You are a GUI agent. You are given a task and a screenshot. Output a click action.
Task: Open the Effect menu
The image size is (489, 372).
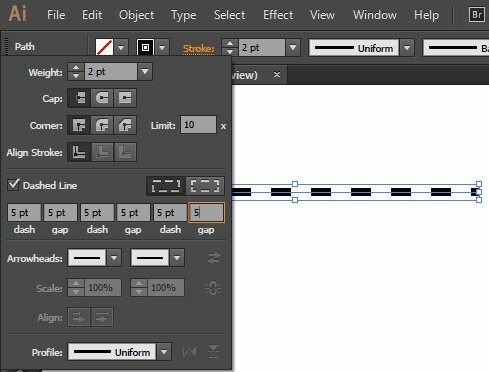[x=278, y=15]
